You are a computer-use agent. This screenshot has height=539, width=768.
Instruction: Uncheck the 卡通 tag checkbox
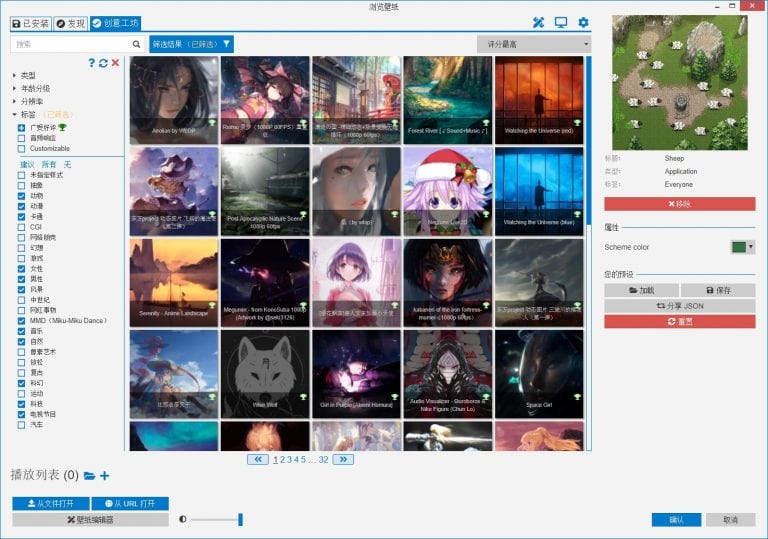click(x=21, y=217)
